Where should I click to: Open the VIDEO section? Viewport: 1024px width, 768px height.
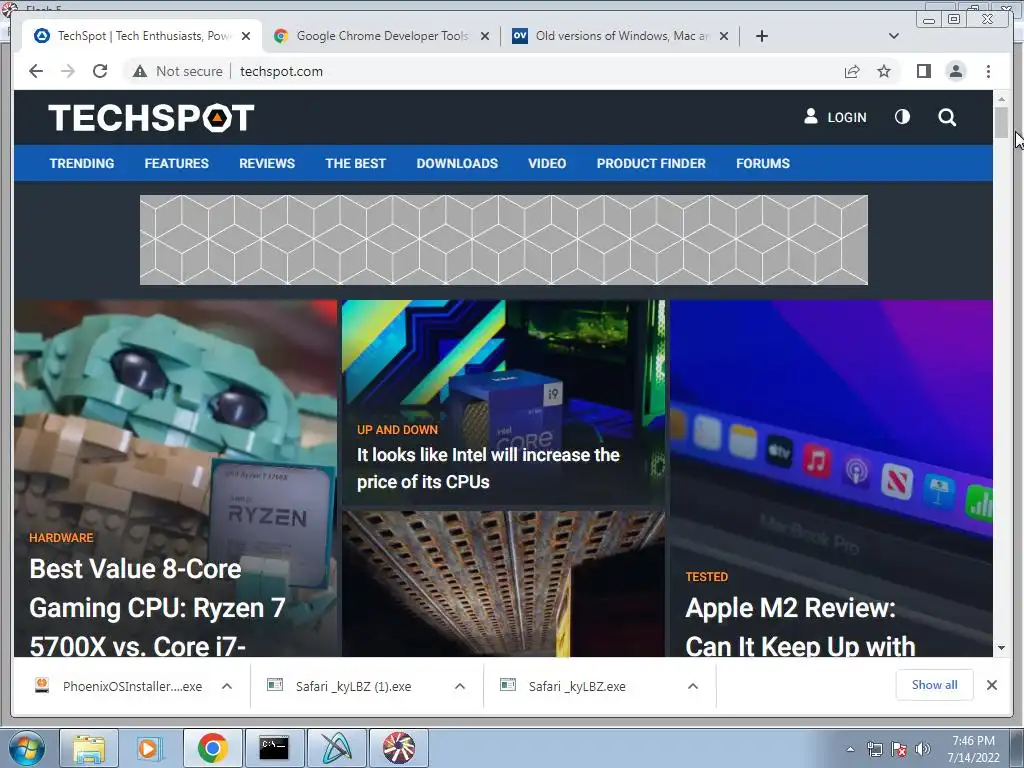click(547, 163)
